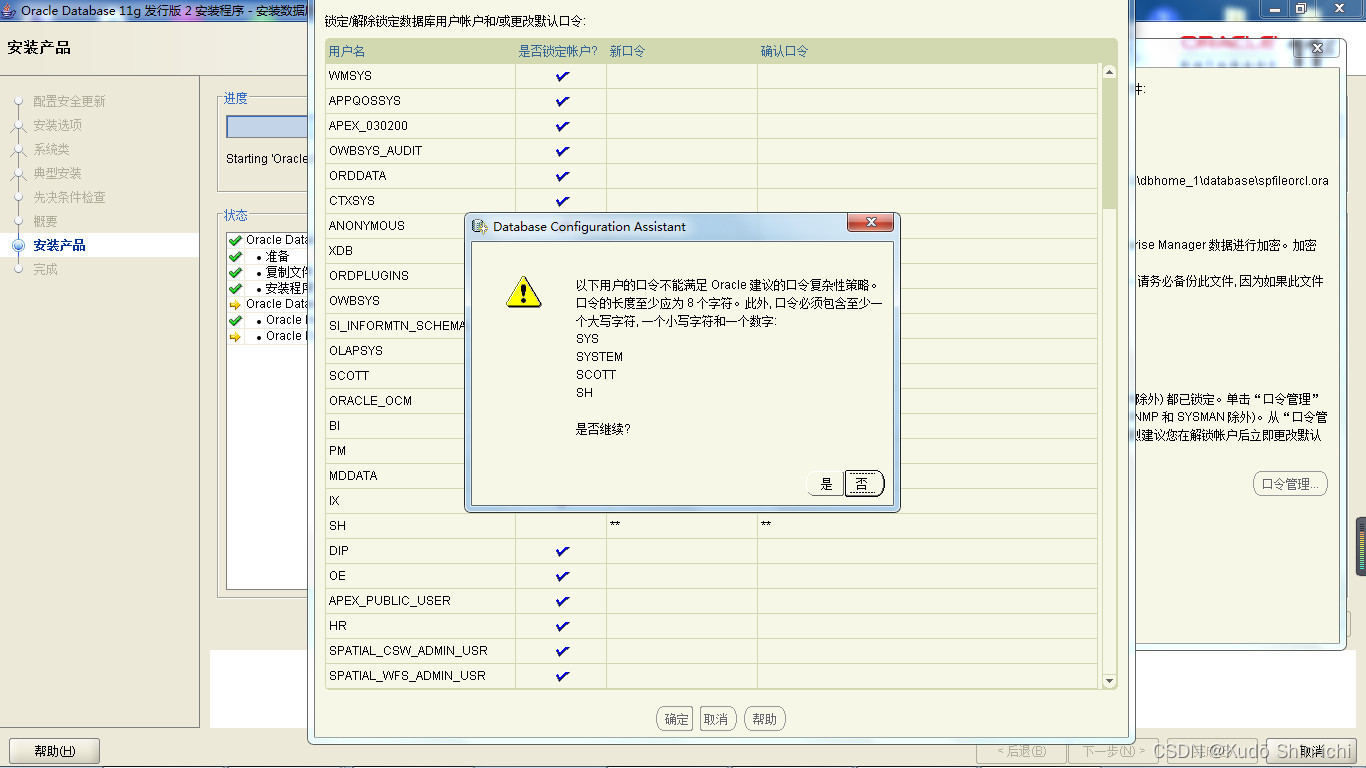Select 概要 step in installer sidebar

pos(45,221)
